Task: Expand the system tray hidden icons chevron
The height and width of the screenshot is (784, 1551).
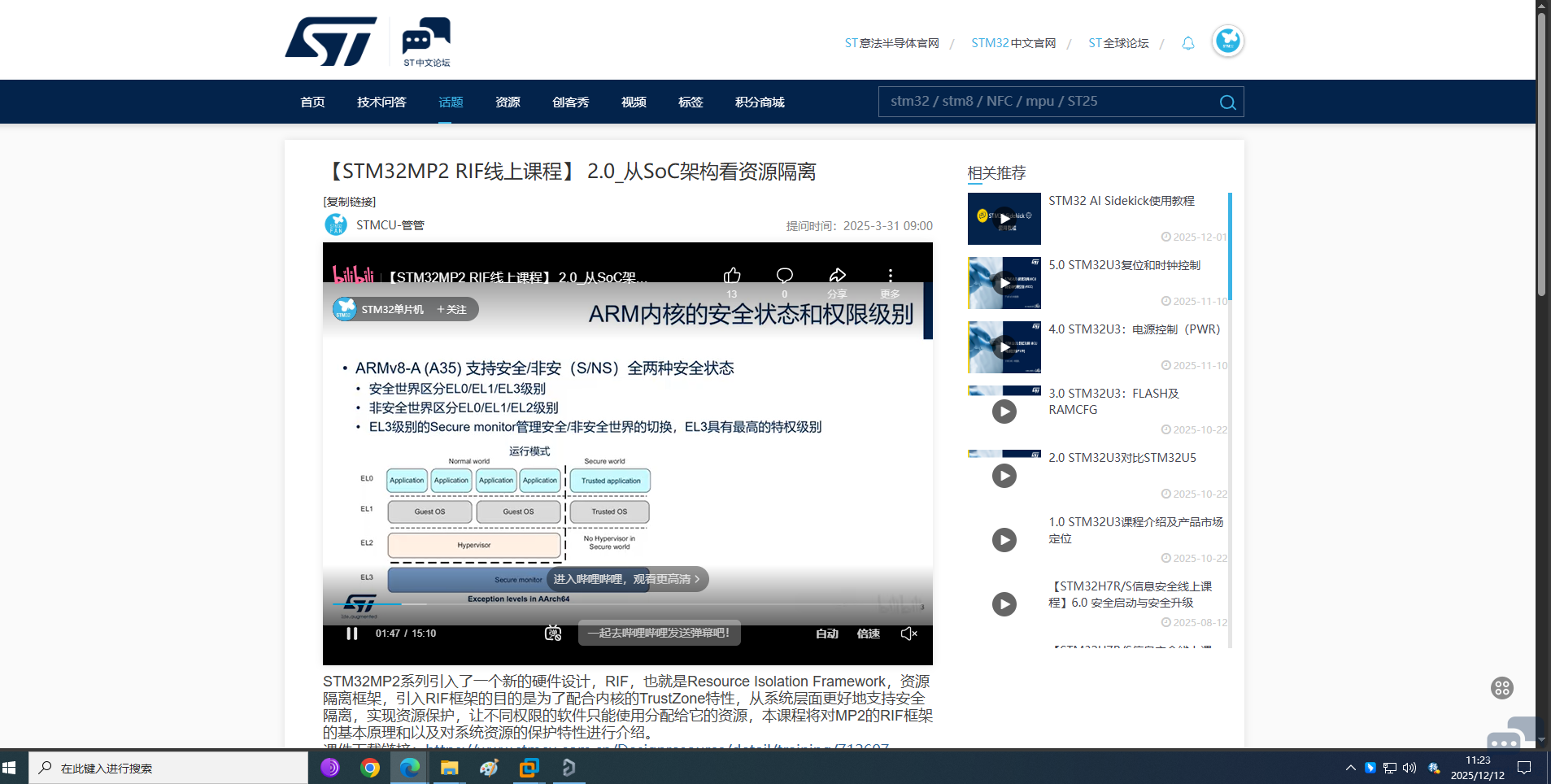Action: tap(1351, 768)
